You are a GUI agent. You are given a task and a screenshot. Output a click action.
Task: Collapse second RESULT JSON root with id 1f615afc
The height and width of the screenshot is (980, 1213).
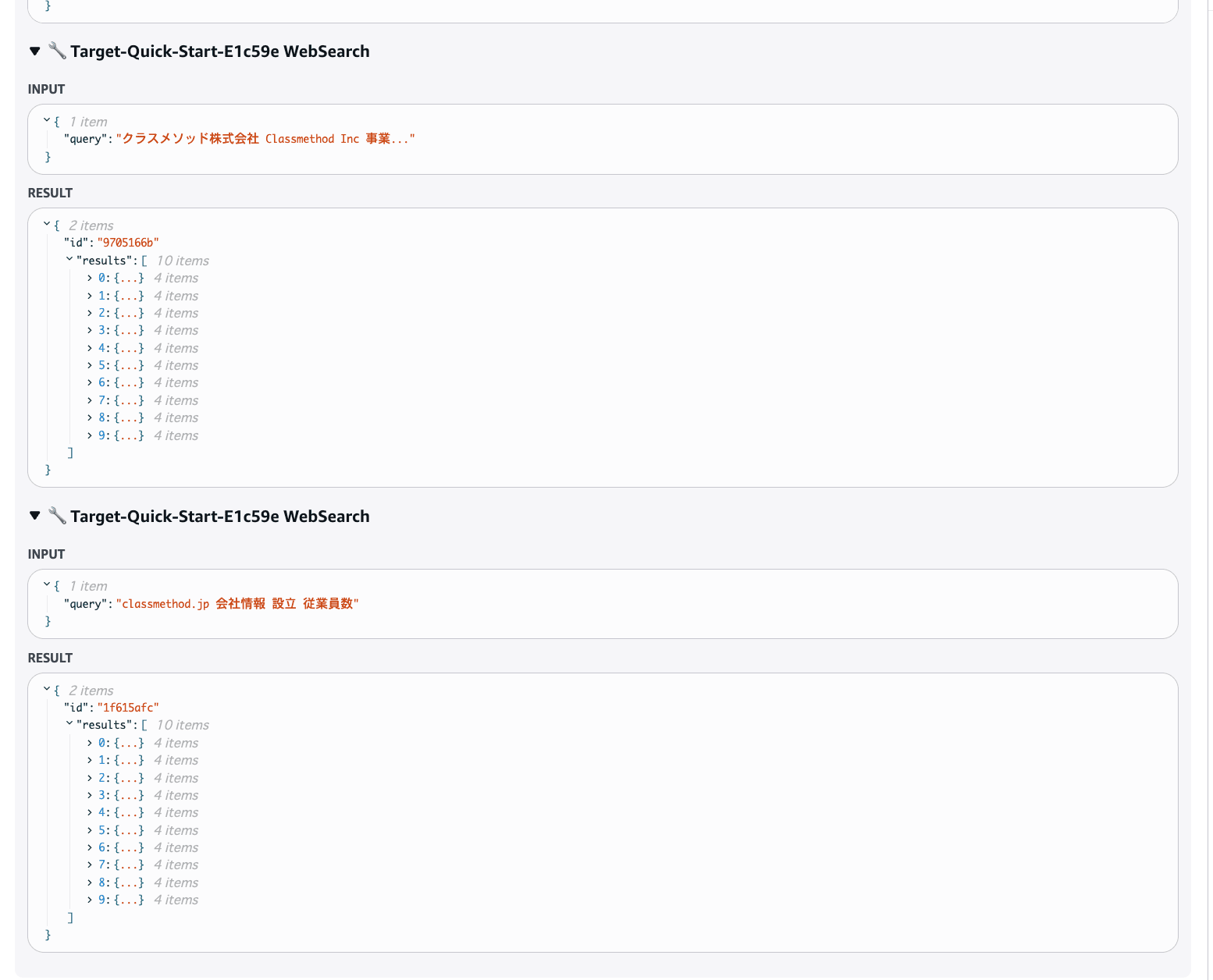coord(47,690)
